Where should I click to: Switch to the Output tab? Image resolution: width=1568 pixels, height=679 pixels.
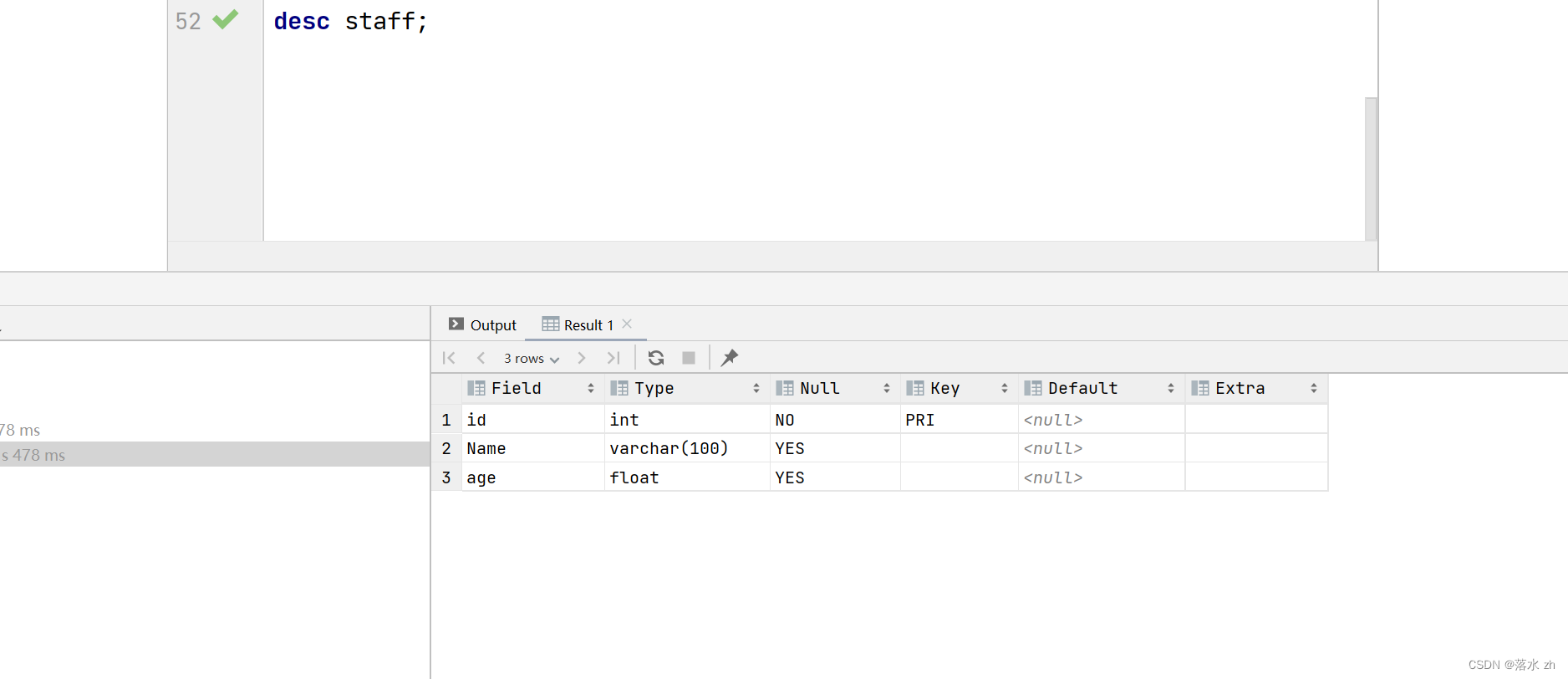(482, 324)
